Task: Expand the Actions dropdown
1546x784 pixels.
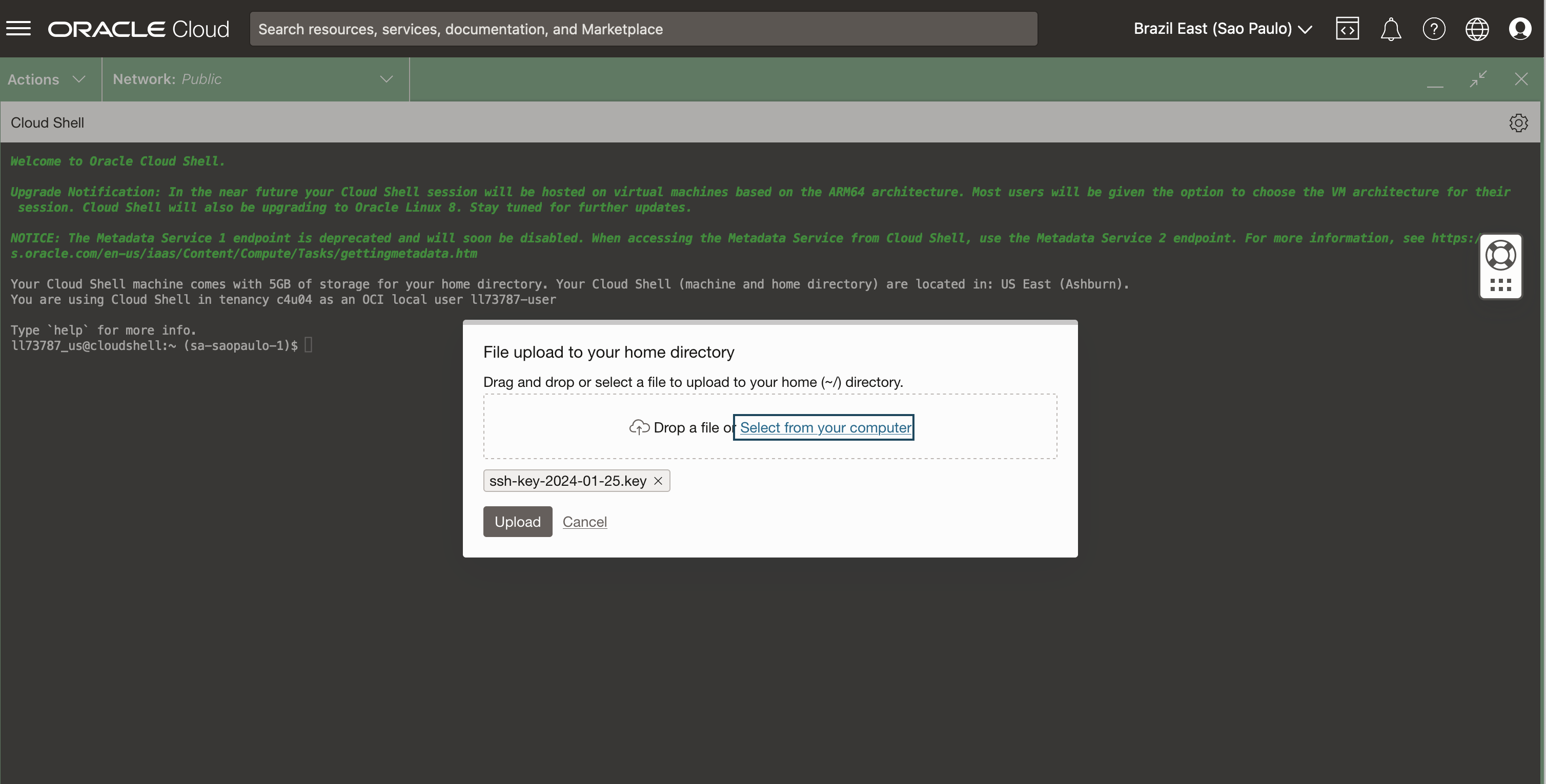Action: coord(47,79)
